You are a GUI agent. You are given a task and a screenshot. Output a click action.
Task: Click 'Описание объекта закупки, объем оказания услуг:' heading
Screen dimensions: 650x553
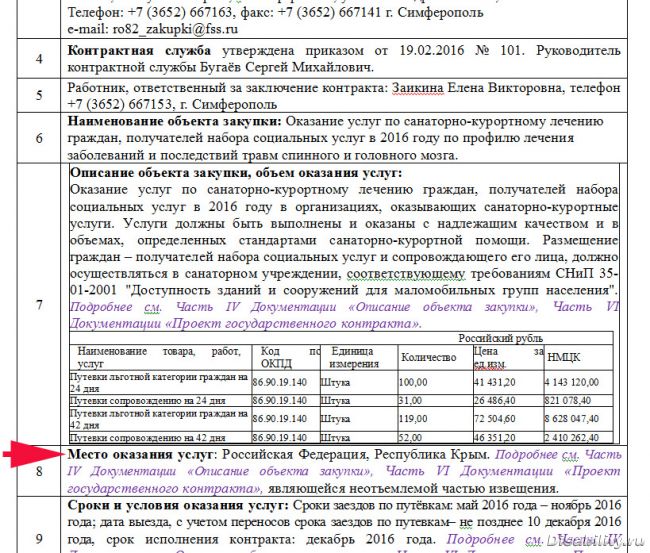point(236,173)
